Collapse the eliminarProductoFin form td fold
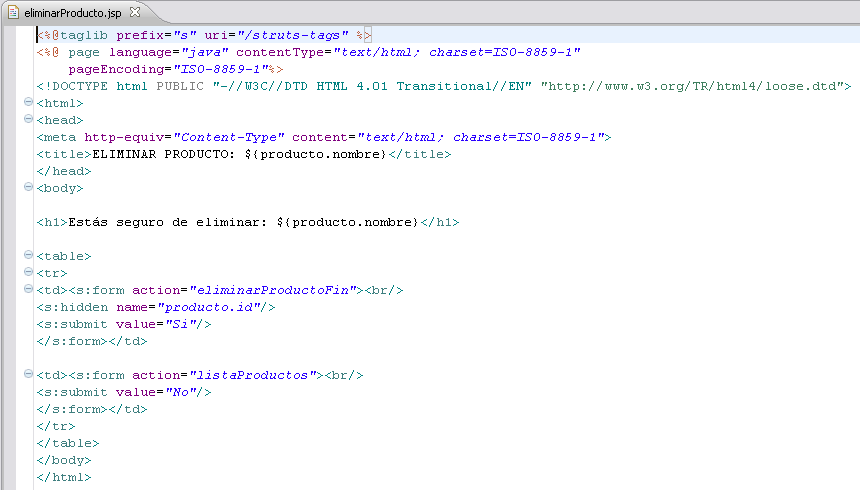 click(x=29, y=289)
